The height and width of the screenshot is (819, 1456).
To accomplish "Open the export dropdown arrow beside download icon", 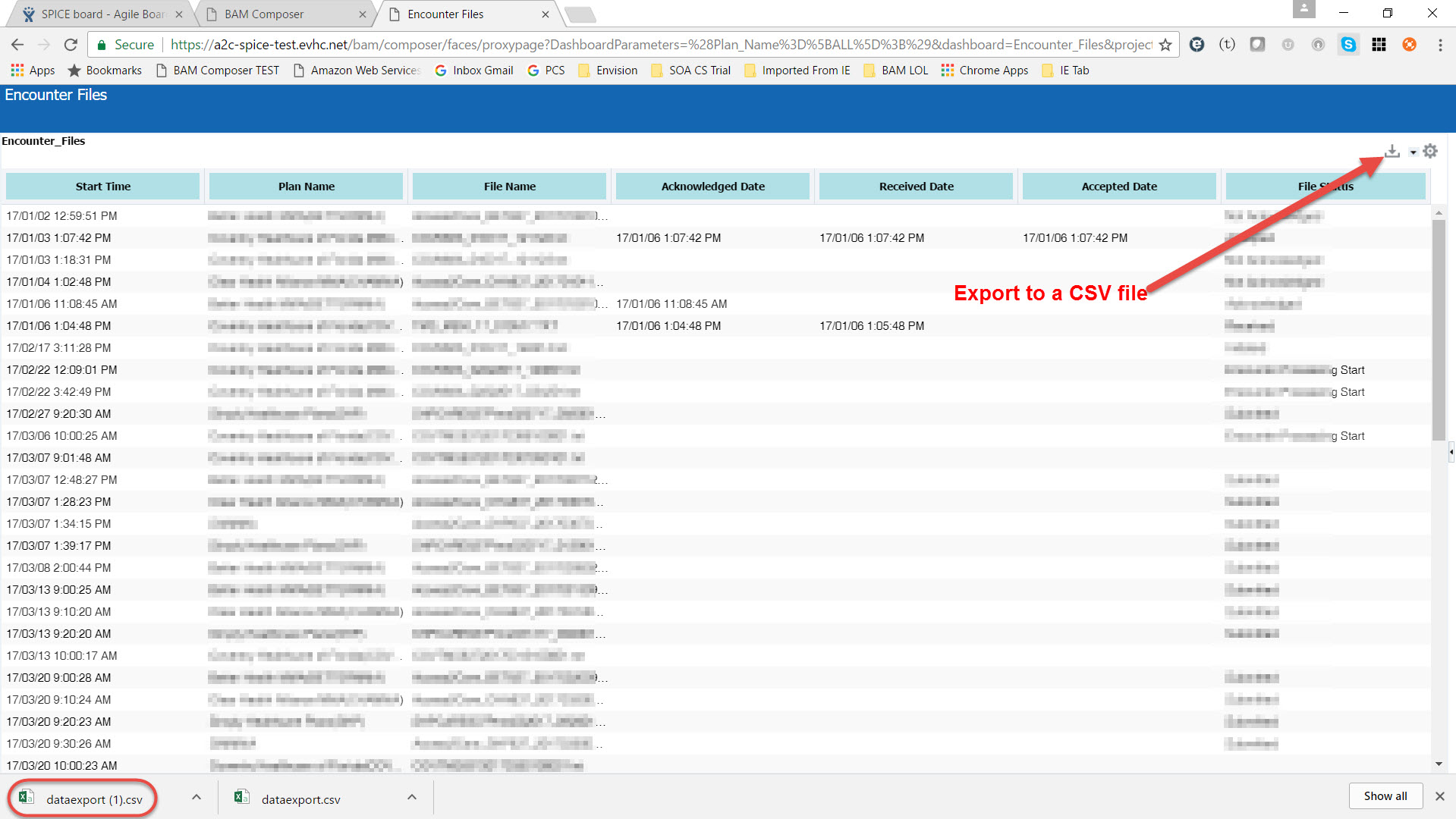I will point(1412,152).
